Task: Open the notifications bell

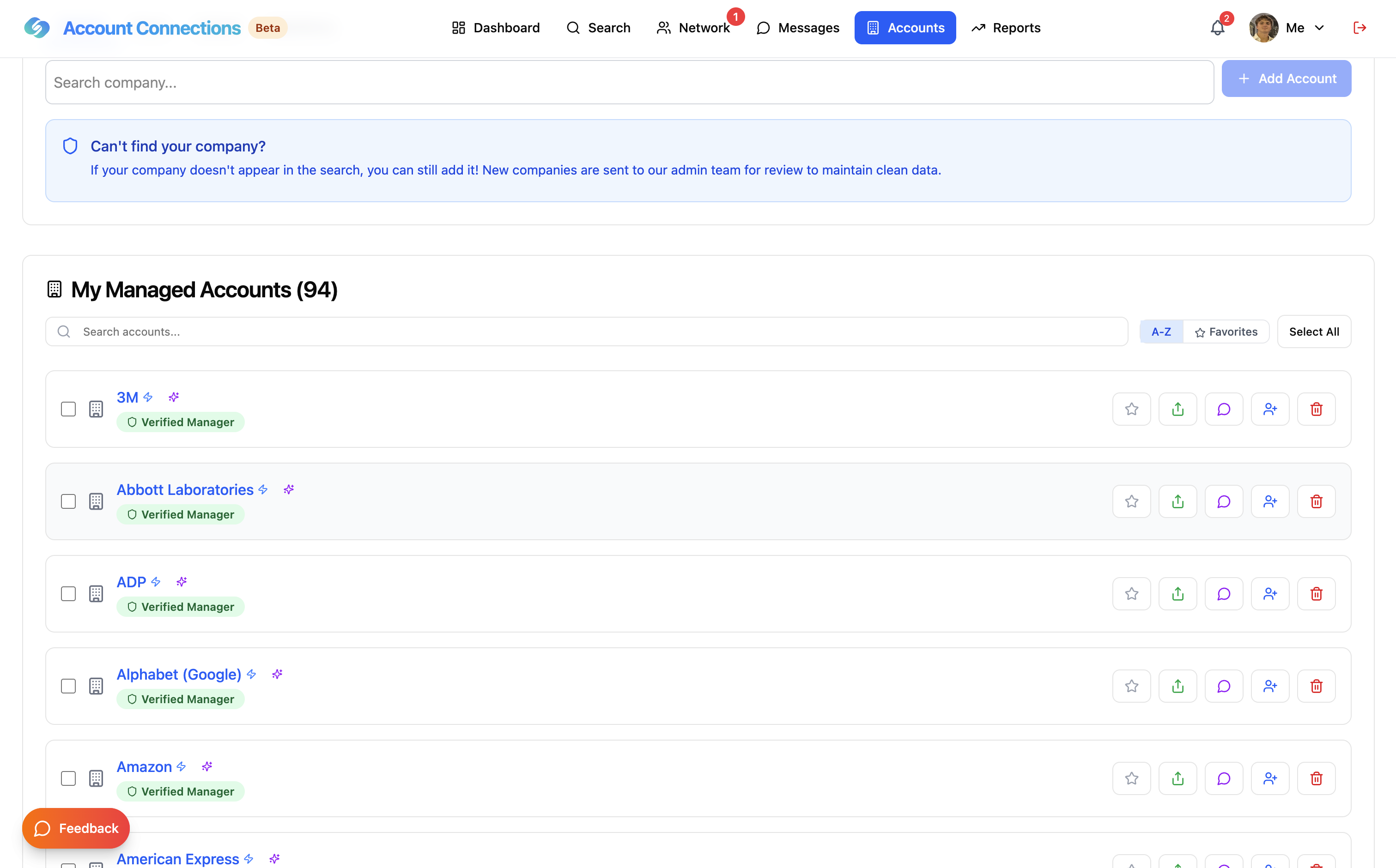Action: [x=1217, y=28]
